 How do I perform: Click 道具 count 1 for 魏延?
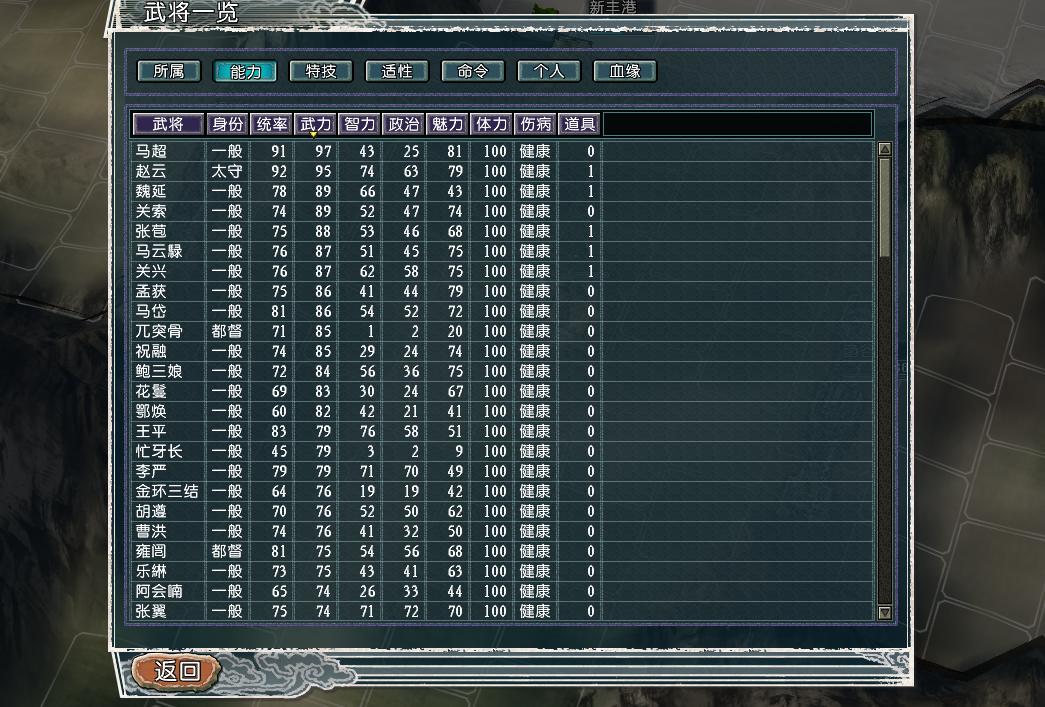pos(590,191)
